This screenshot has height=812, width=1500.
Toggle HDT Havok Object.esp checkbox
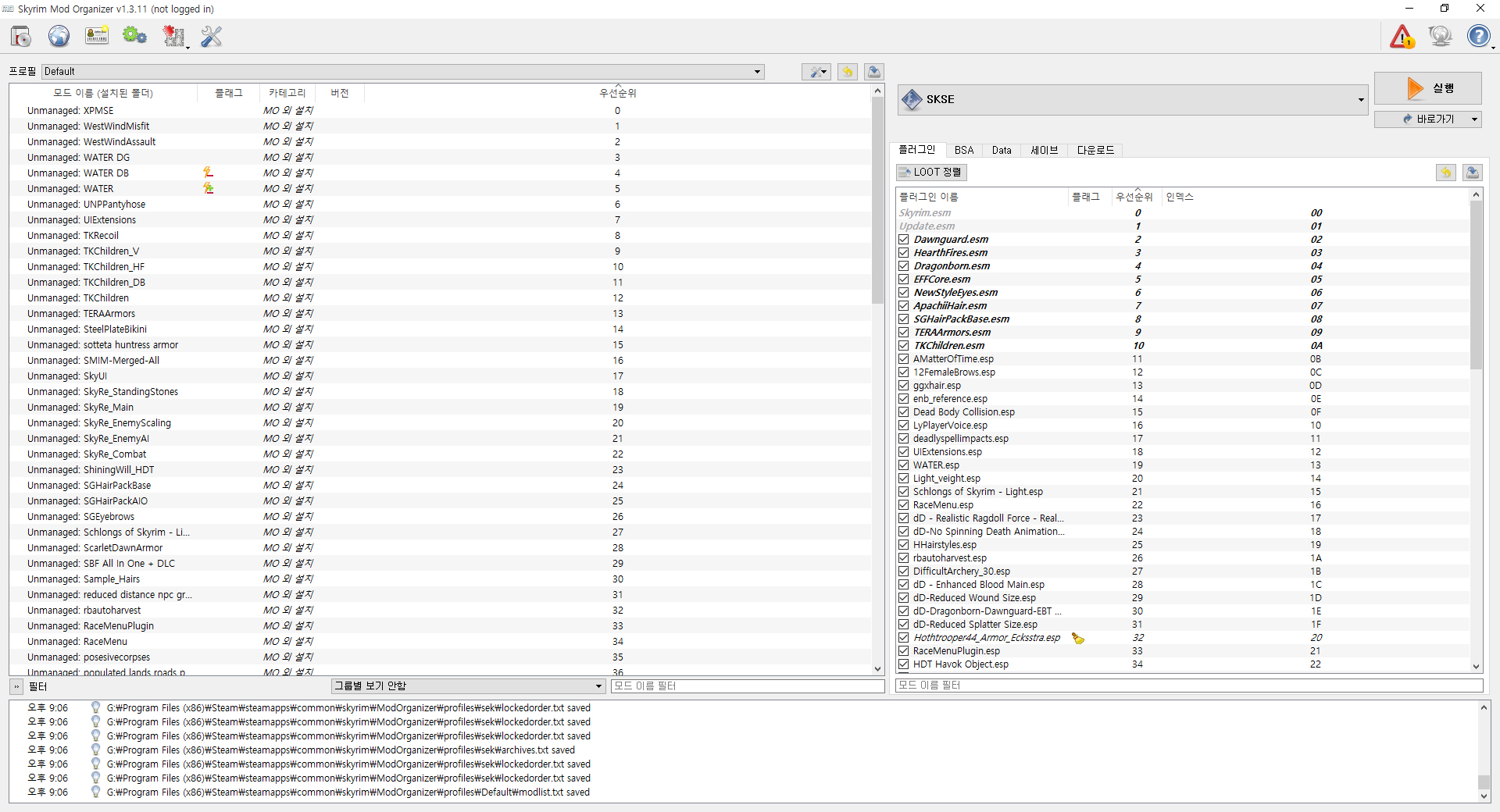coord(904,664)
